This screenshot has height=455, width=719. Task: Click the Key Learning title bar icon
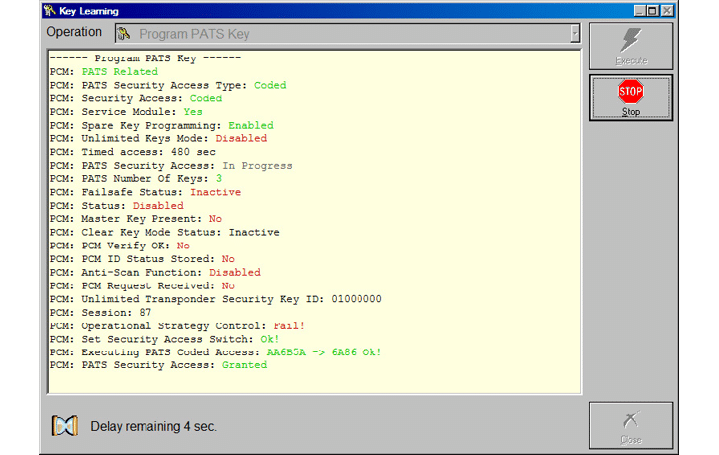[x=49, y=10]
